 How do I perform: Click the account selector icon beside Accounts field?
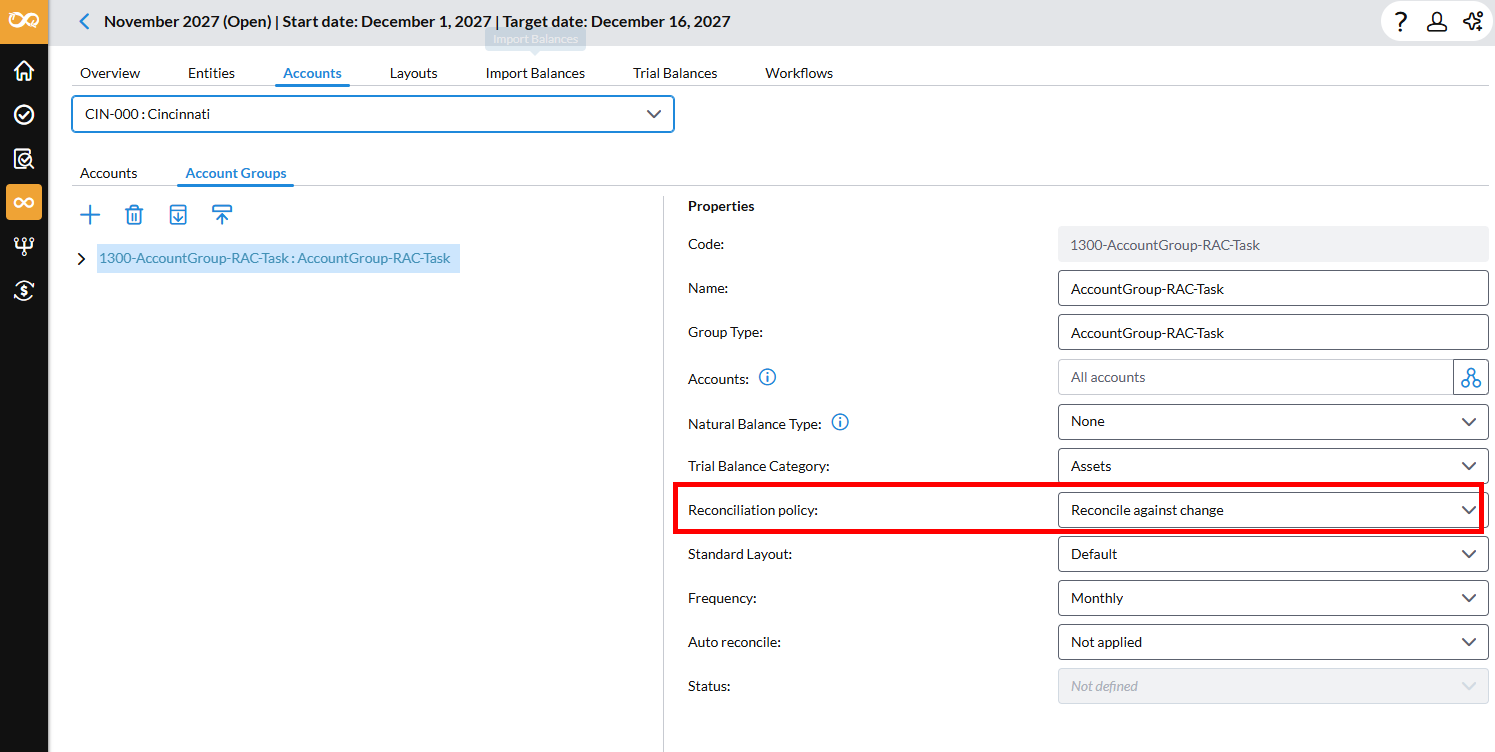[x=1470, y=377]
